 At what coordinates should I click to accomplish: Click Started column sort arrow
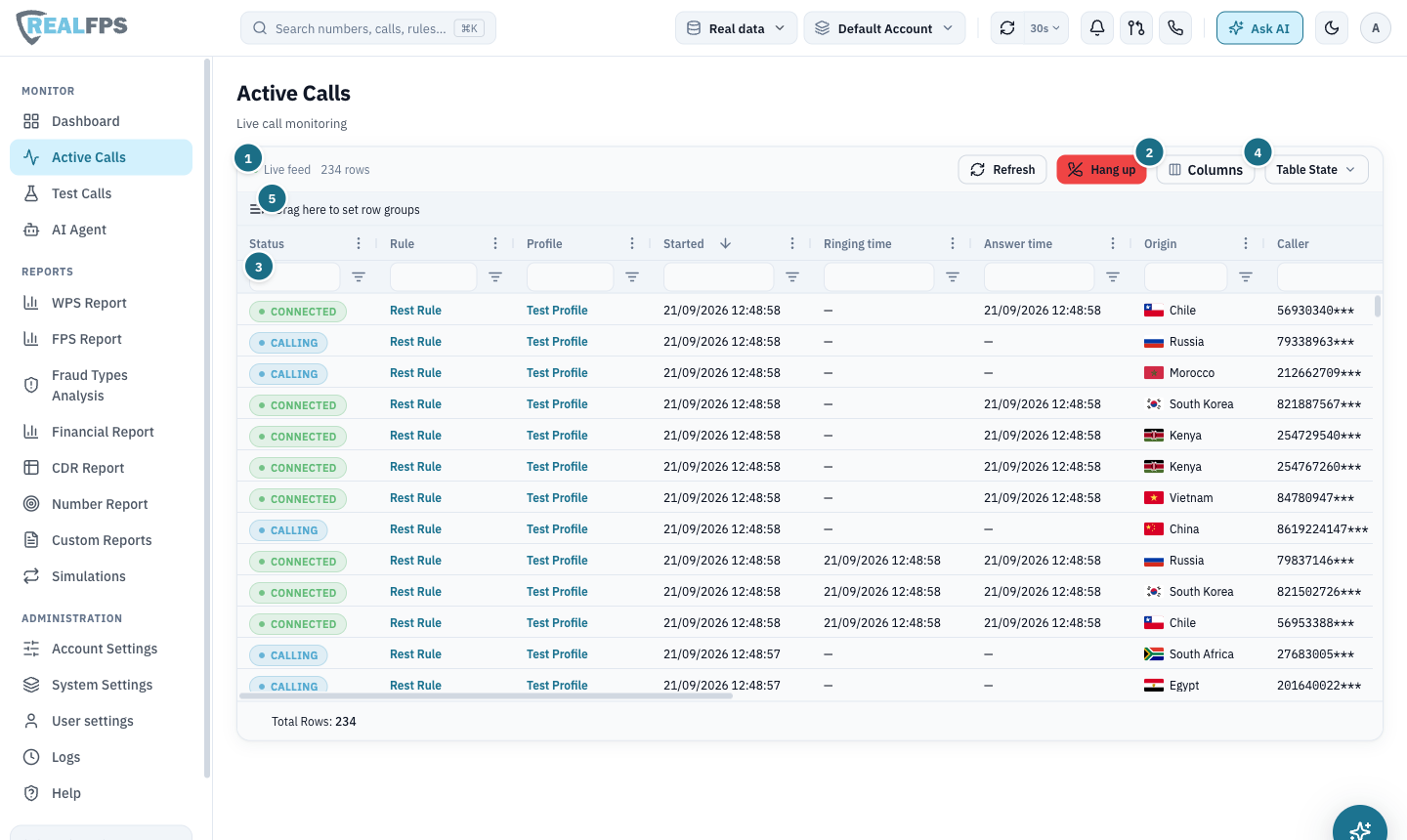(725, 243)
